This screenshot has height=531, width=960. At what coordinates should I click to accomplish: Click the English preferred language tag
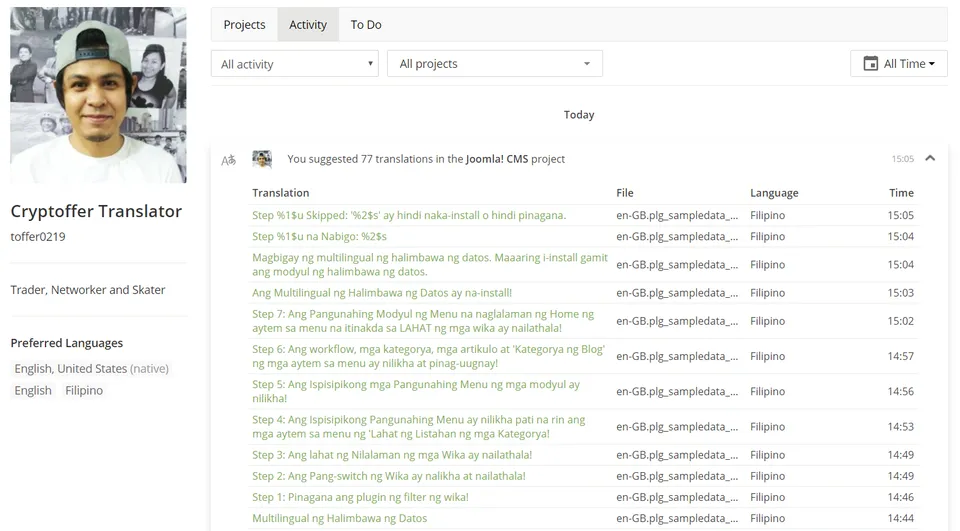(x=33, y=391)
